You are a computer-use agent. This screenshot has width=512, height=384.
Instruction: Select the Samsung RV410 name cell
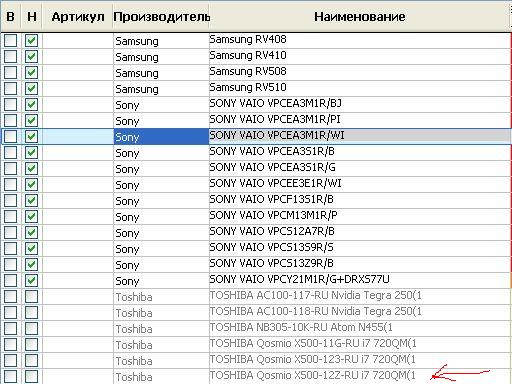360,57
